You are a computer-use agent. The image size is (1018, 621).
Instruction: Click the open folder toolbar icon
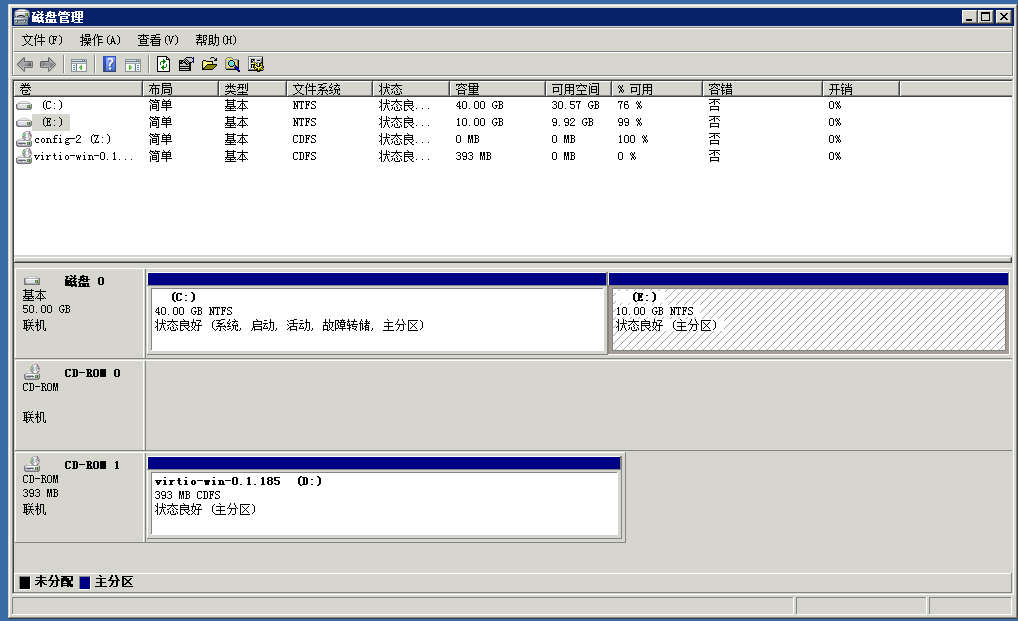209,65
